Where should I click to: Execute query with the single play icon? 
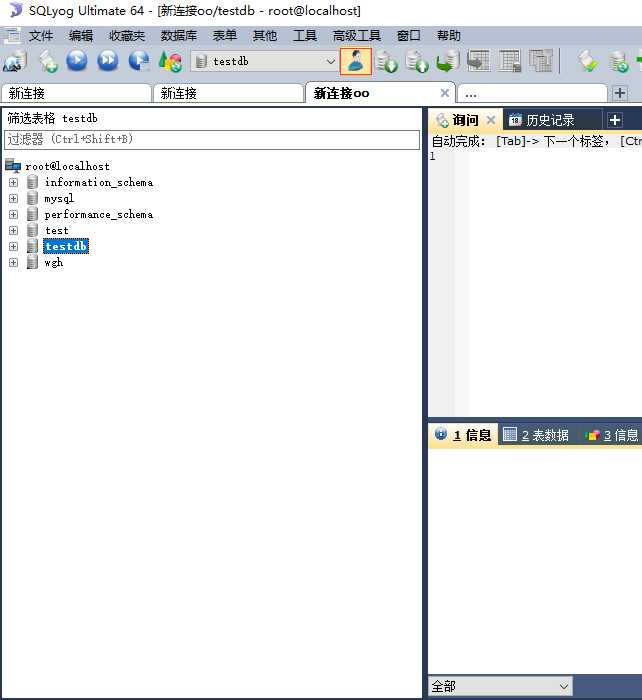pyautogui.click(x=77, y=61)
